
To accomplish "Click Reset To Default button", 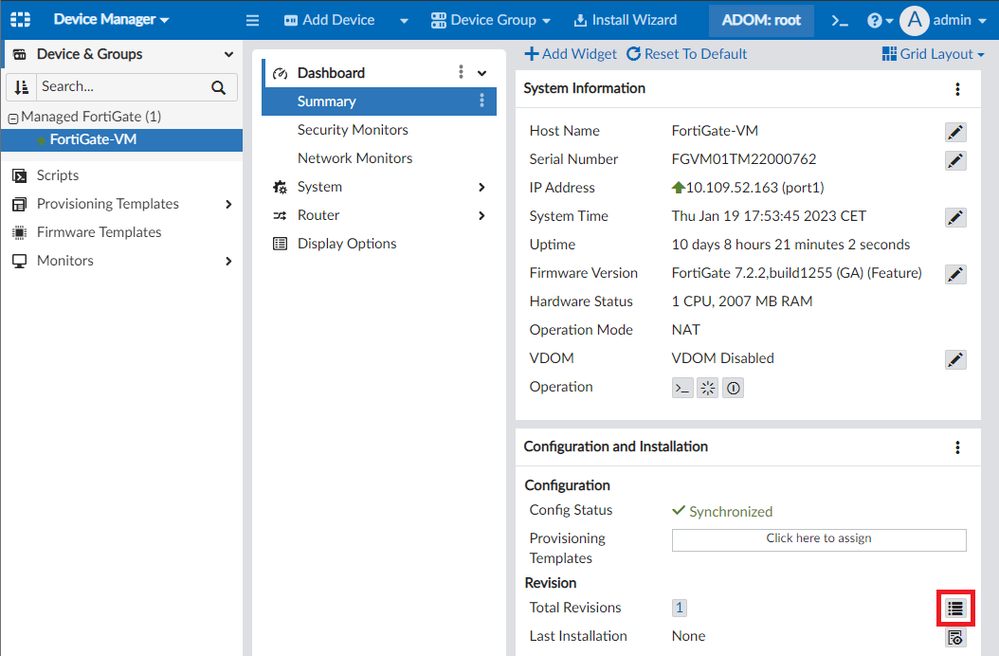I will click(687, 54).
